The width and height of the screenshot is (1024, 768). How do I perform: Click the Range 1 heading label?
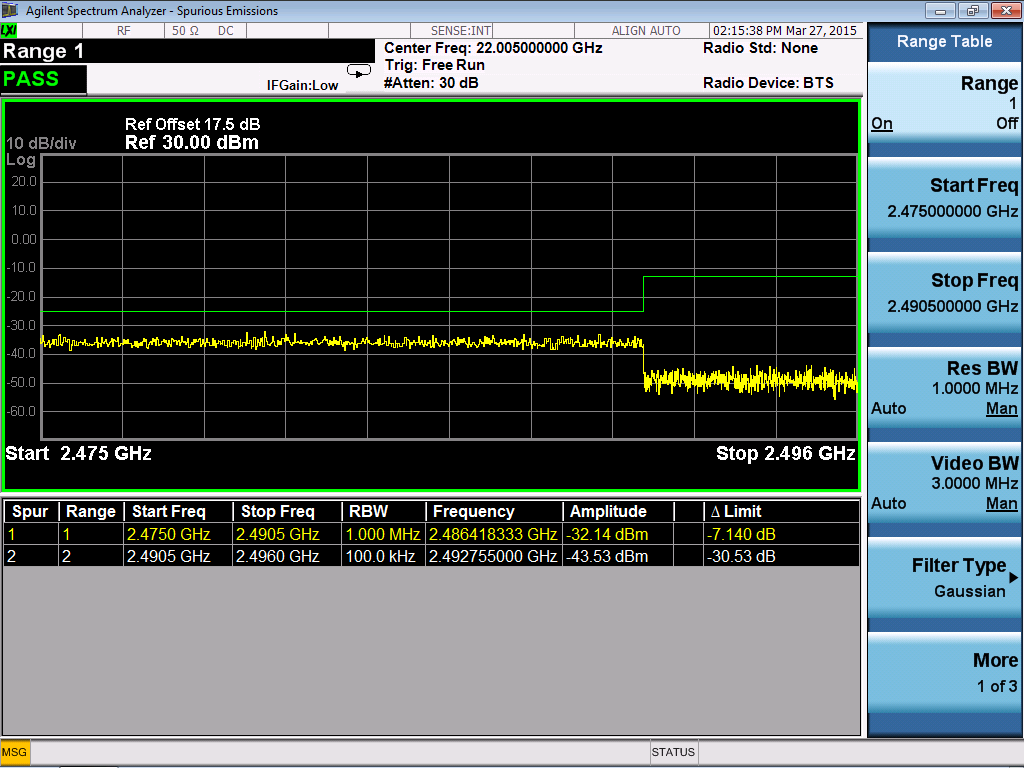[x=44, y=51]
